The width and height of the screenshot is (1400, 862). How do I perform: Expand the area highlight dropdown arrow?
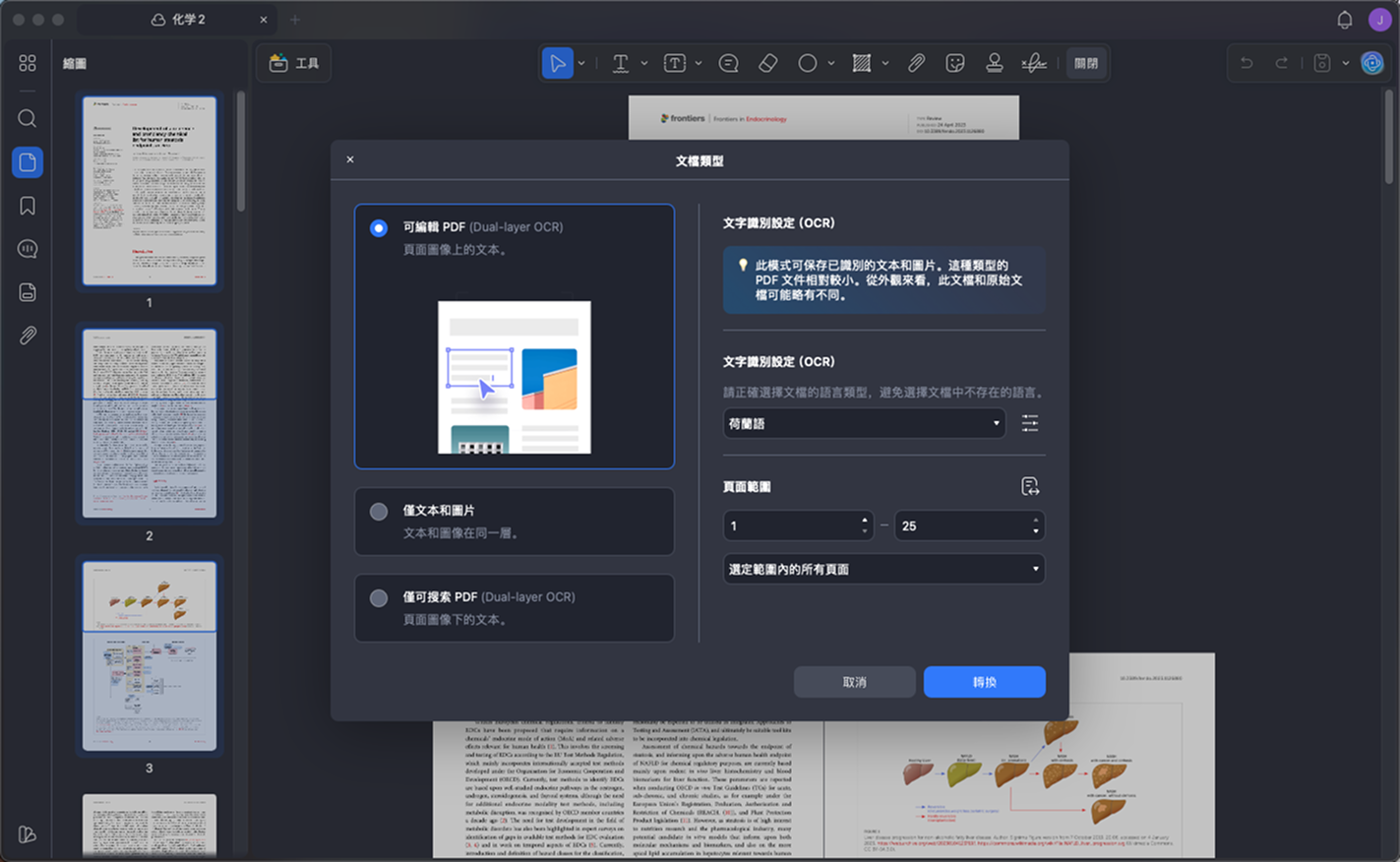point(885,63)
